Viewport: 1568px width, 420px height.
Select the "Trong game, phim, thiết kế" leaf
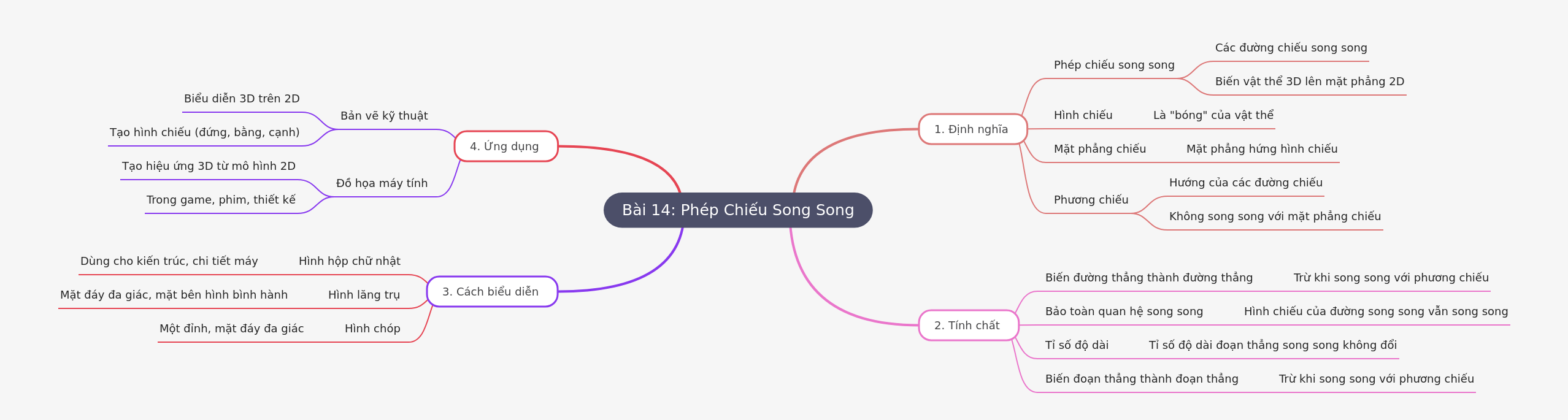coord(221,200)
